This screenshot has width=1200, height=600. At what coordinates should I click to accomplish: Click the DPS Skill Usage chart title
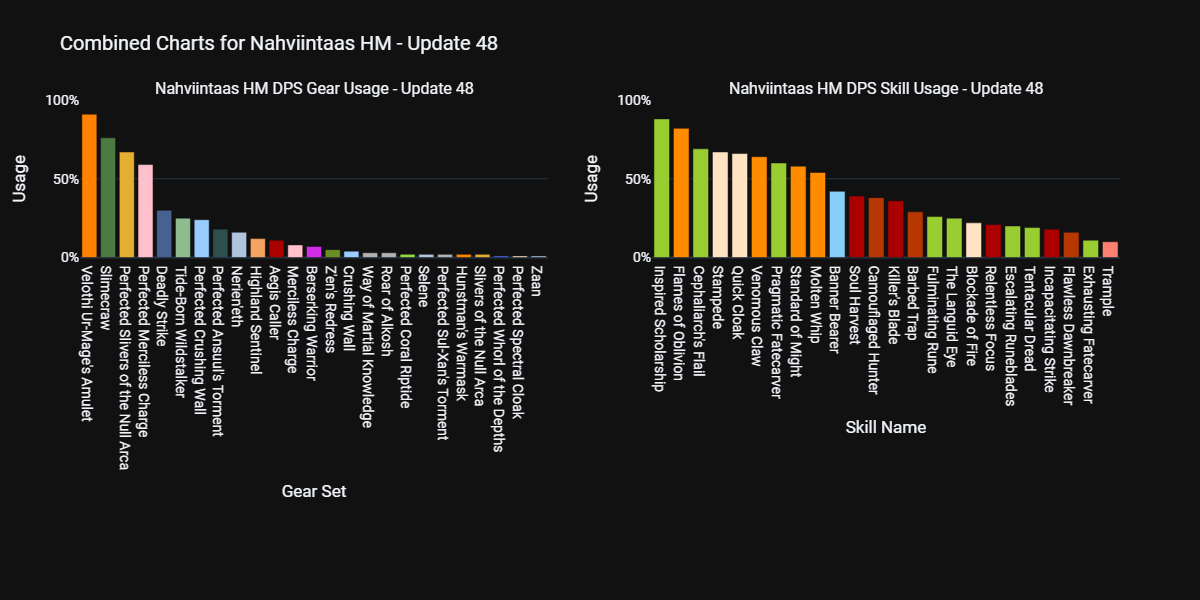pos(885,88)
